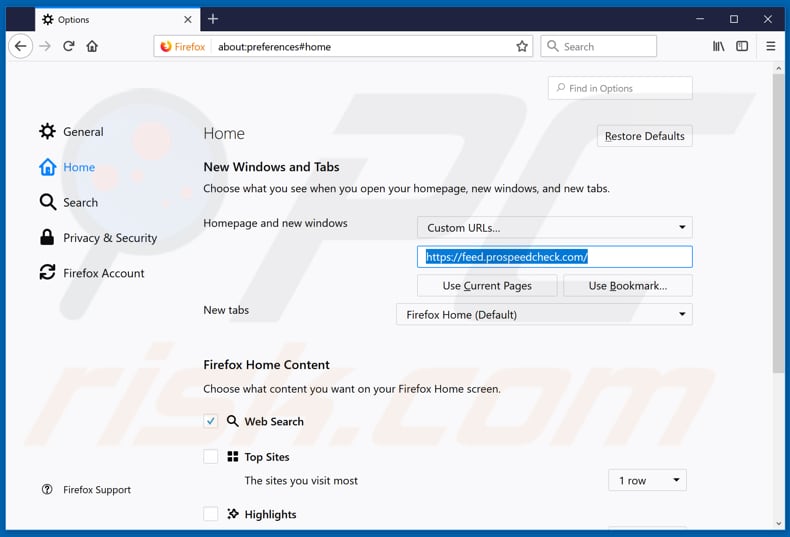Screen dimensions: 790x537
Task: Open the Custom URLs homepage dropdown
Action: 555,228
